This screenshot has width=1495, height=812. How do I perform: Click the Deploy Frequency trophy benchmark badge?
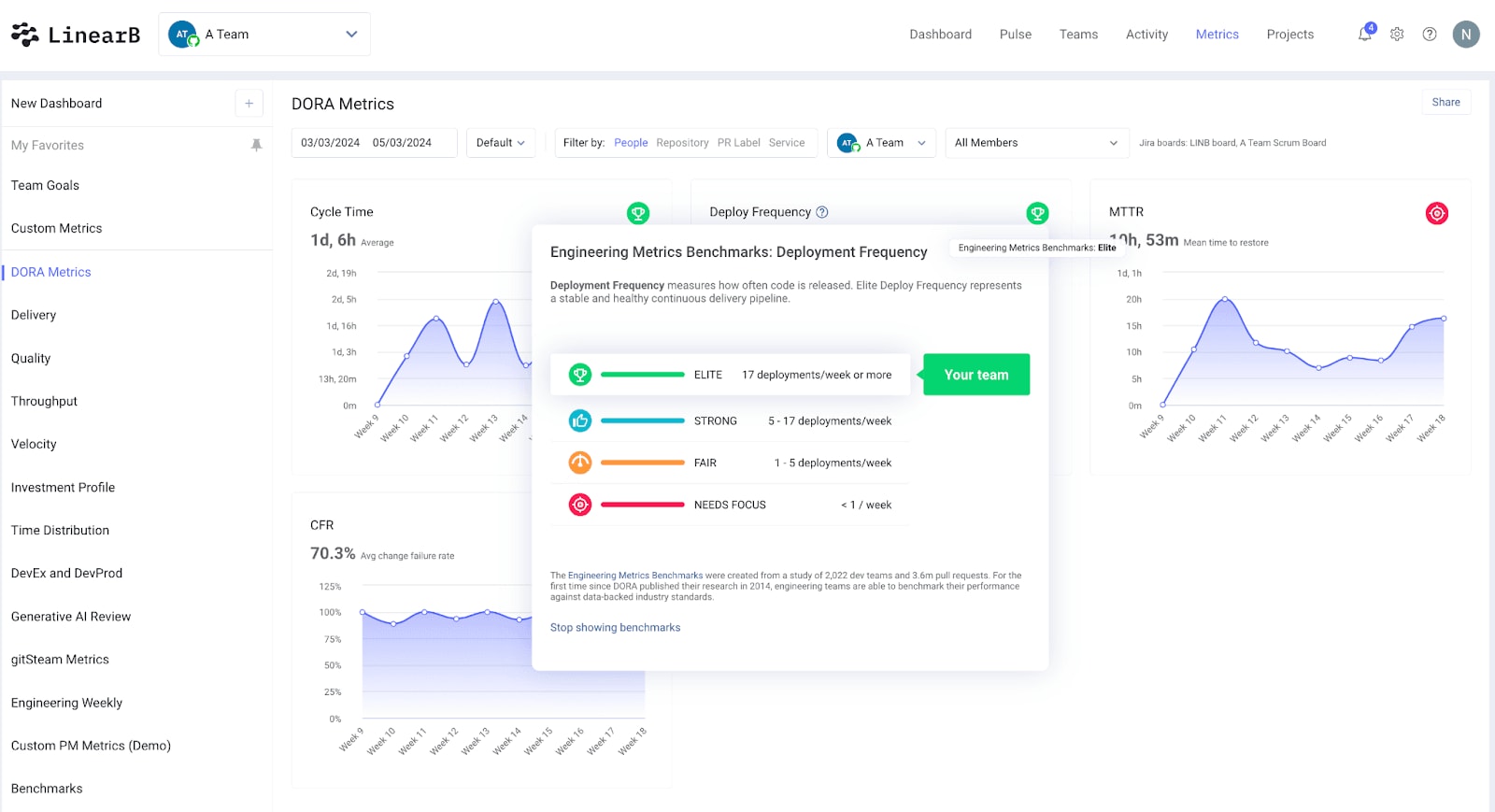click(x=1037, y=213)
